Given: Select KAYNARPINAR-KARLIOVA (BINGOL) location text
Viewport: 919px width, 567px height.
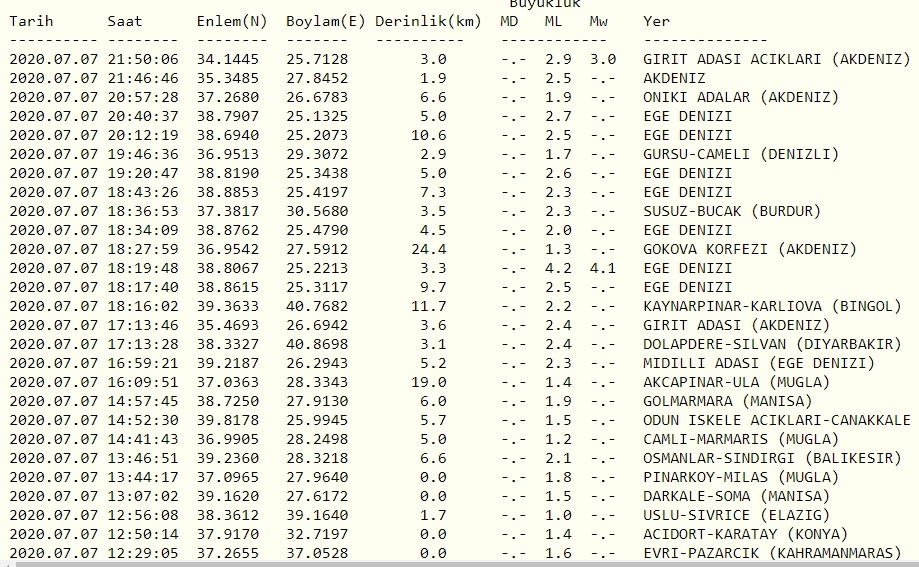Looking at the screenshot, I should 772,306.
